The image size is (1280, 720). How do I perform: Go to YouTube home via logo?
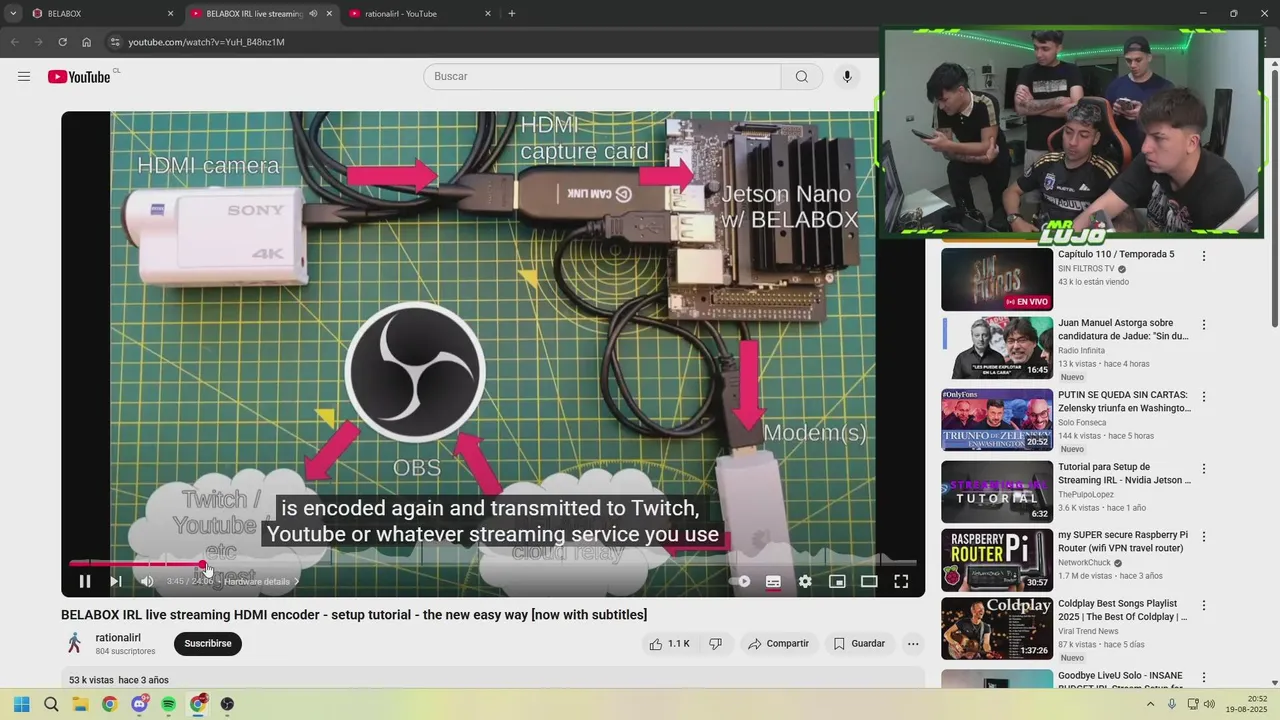pos(79,77)
